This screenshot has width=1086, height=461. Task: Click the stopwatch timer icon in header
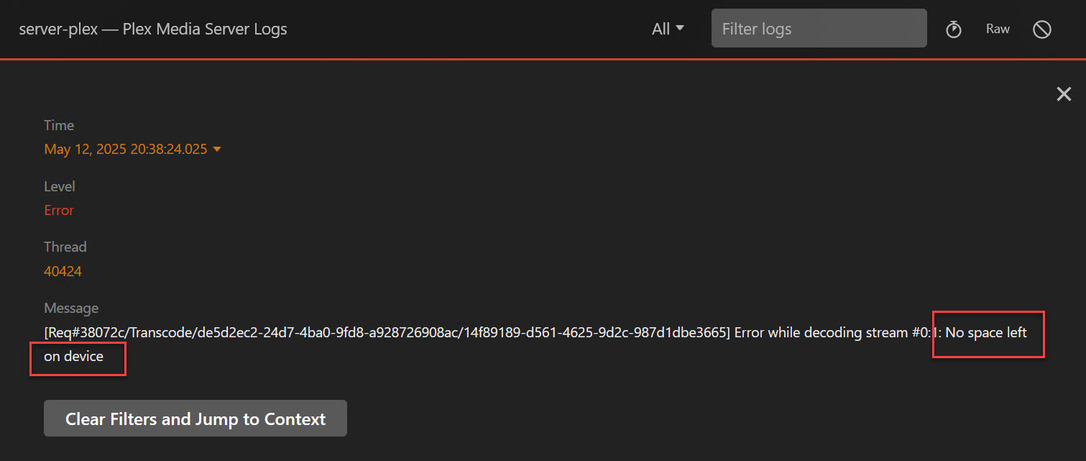954,29
